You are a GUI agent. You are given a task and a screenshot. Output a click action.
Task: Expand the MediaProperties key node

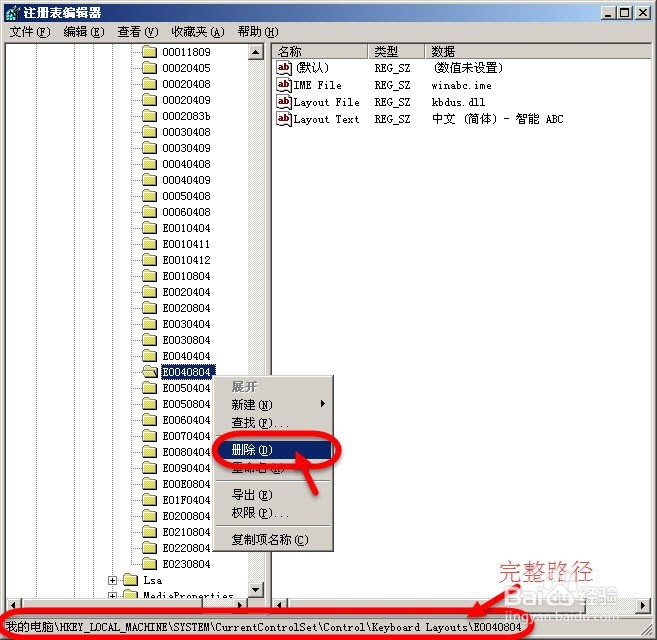pos(112,595)
